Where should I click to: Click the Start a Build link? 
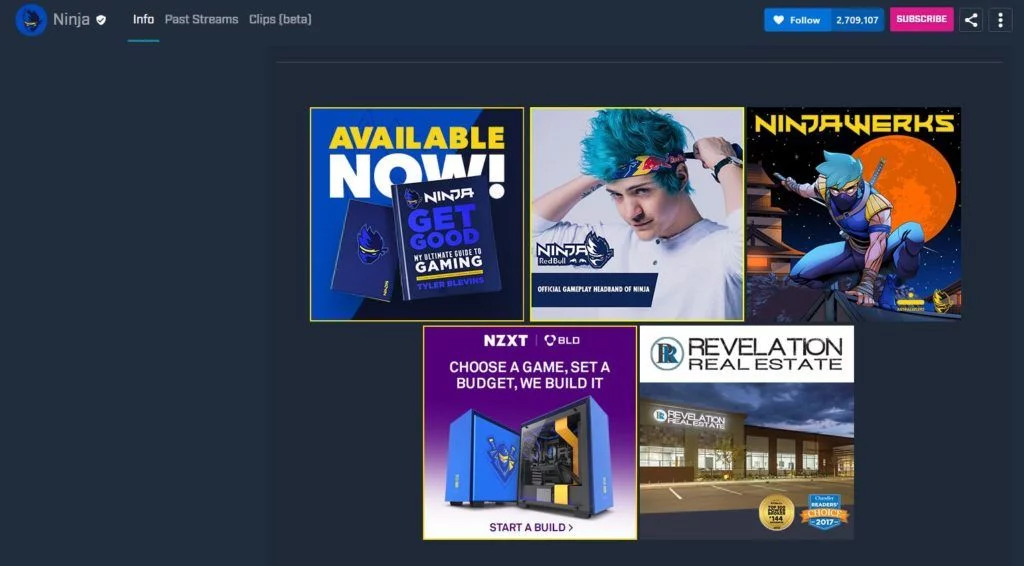531,527
